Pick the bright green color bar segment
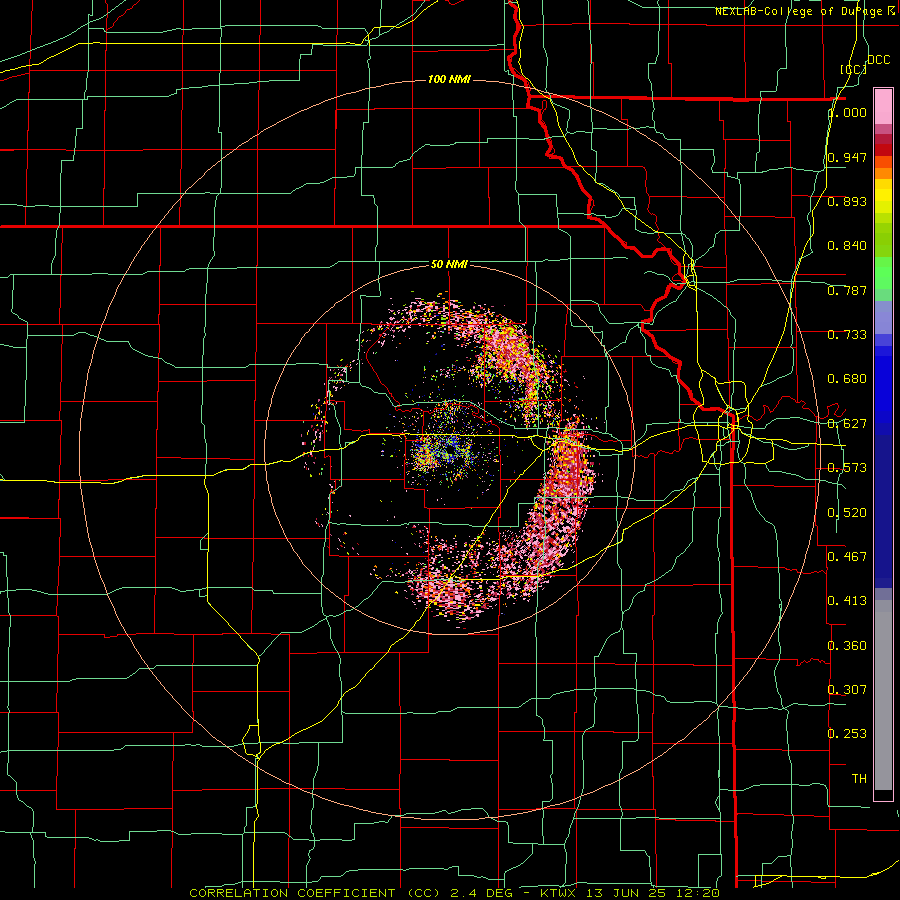This screenshot has width=900, height=900. click(x=883, y=273)
